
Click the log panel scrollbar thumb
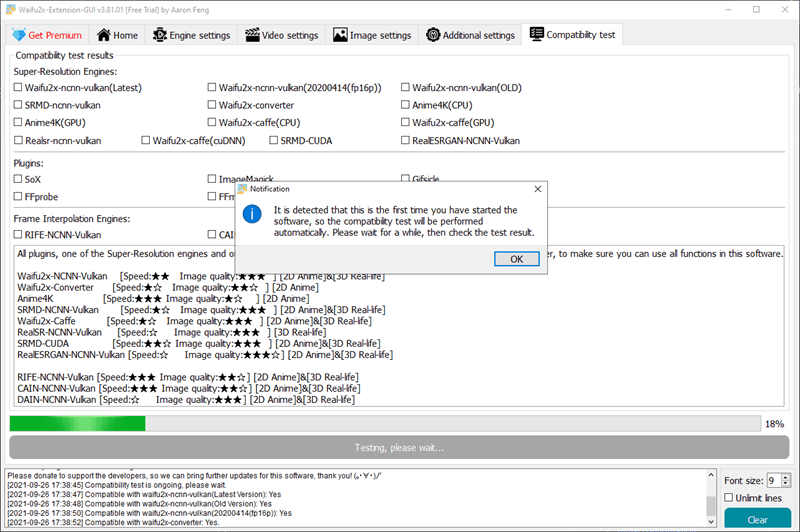(711, 506)
